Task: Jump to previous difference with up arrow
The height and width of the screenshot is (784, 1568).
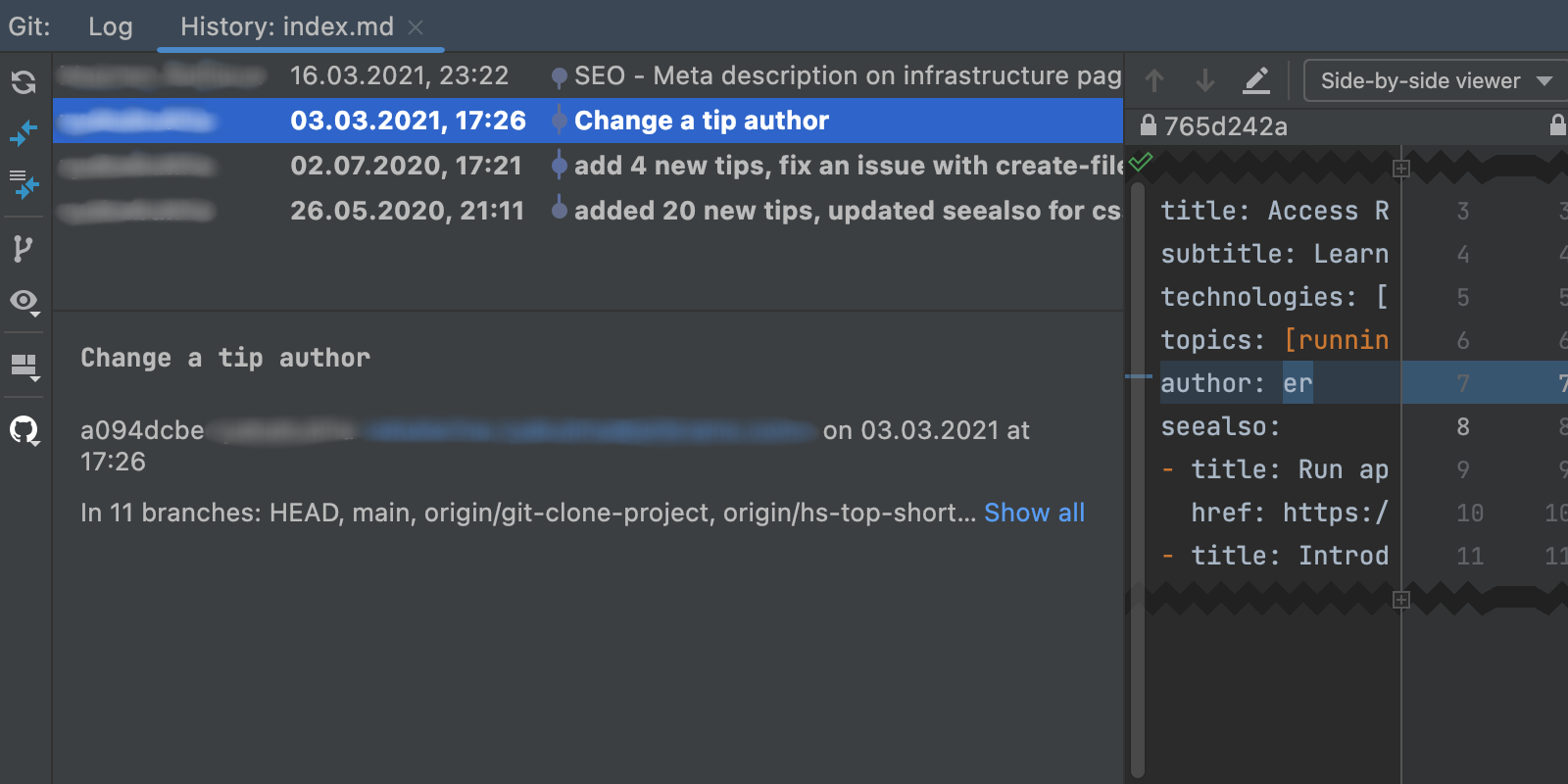Action: click(x=1154, y=81)
